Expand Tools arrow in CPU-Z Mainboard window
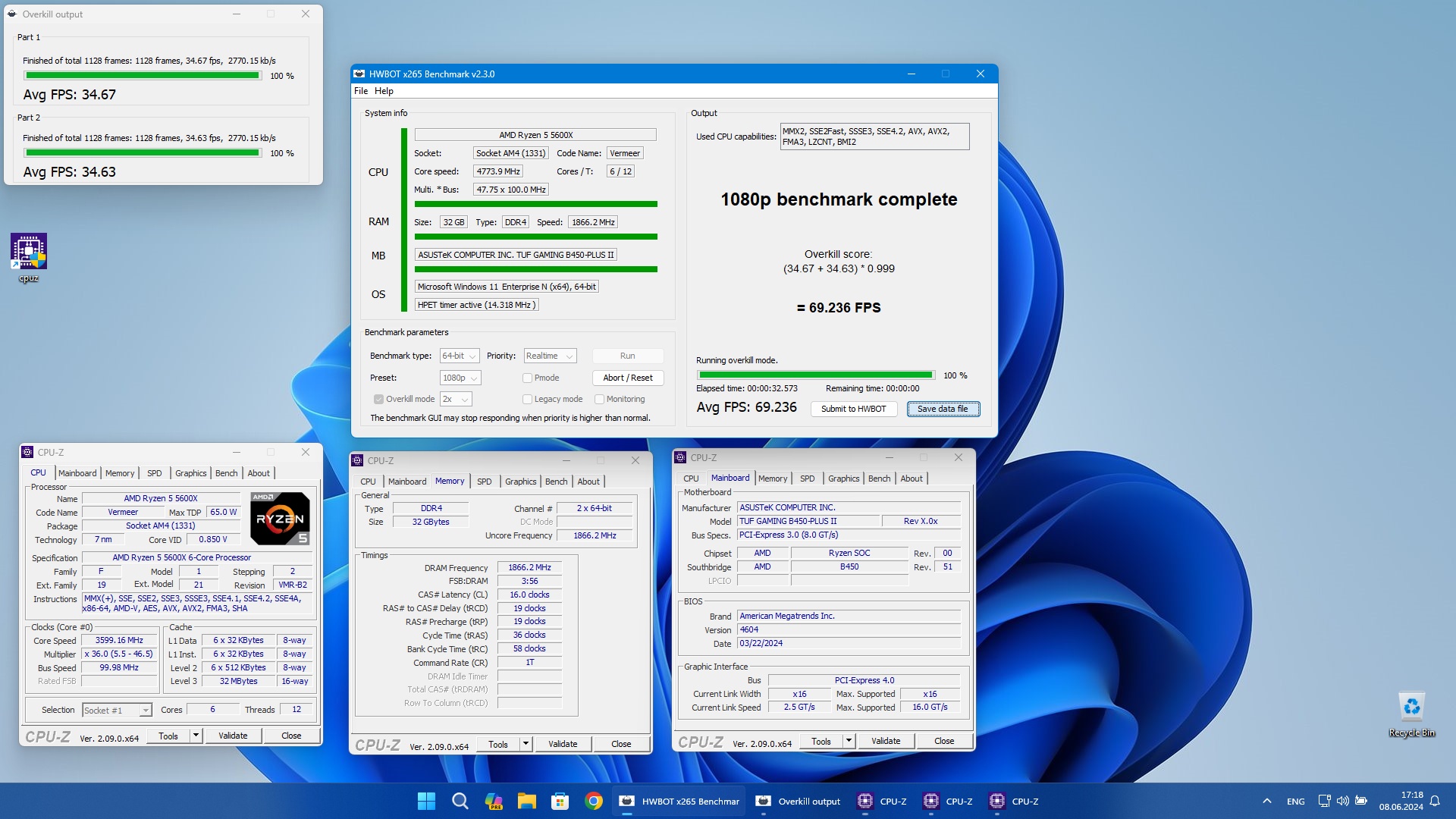Viewport: 1456px width, 819px height. click(x=849, y=741)
